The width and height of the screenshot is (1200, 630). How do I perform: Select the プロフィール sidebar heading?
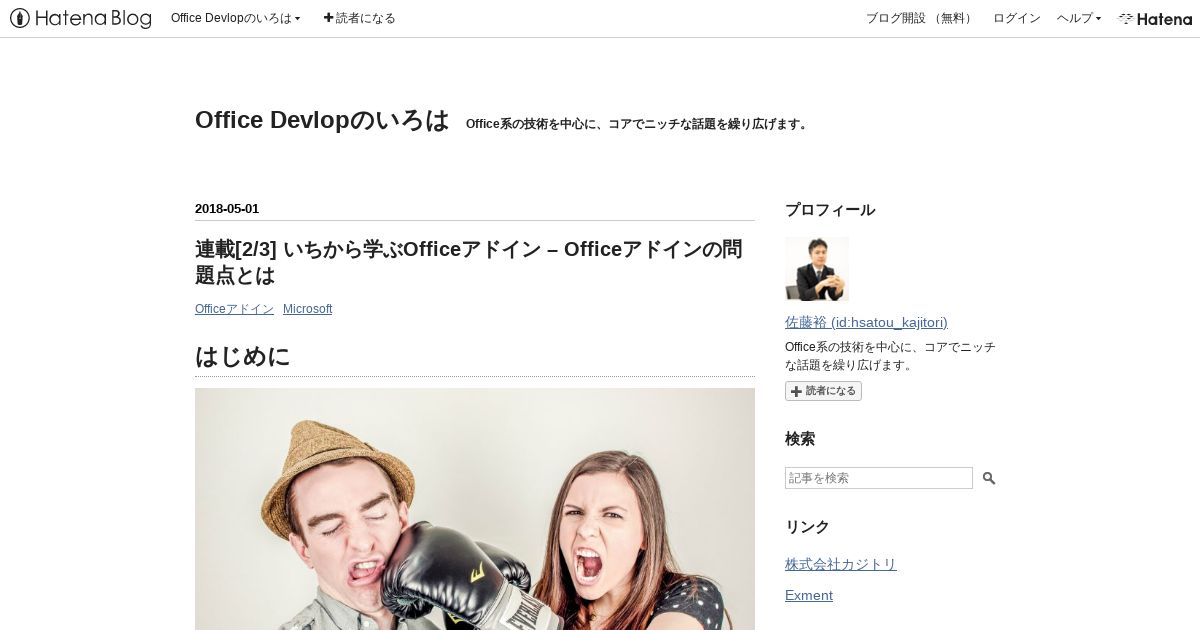click(x=830, y=210)
